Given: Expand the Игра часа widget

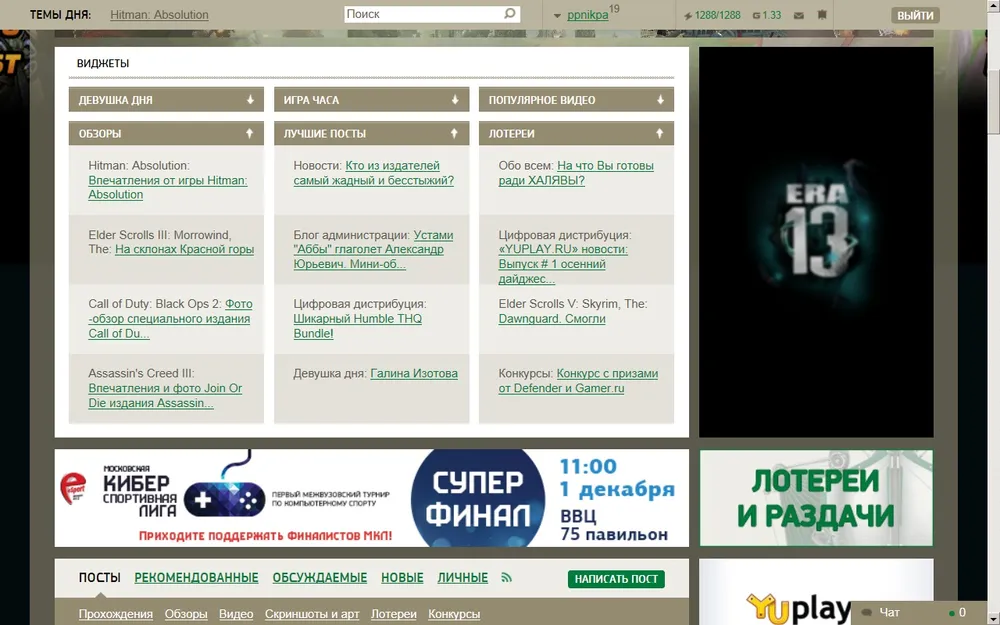Looking at the screenshot, I should pyautogui.click(x=455, y=100).
